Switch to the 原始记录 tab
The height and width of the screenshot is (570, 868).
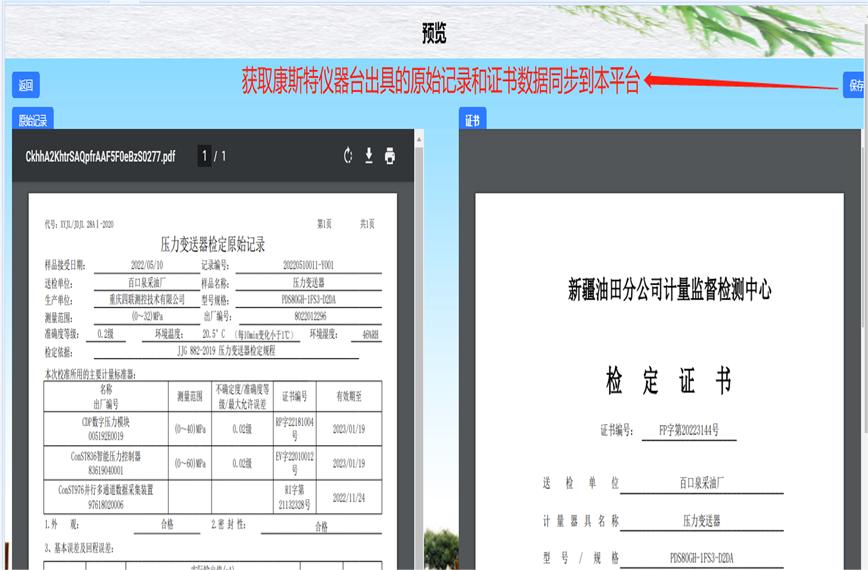click(x=33, y=119)
